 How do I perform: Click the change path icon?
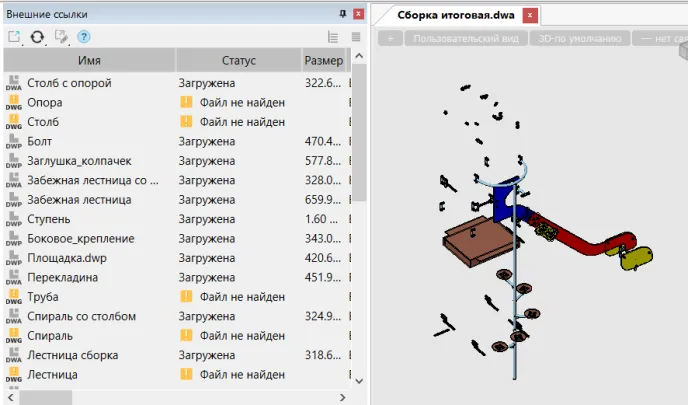tap(61, 37)
